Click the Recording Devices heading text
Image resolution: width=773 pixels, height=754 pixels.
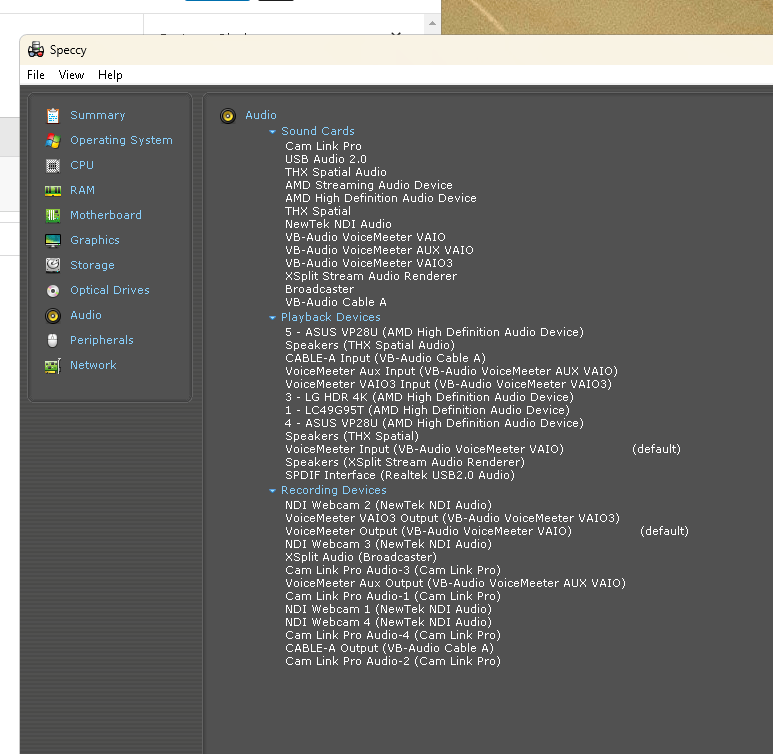click(334, 491)
